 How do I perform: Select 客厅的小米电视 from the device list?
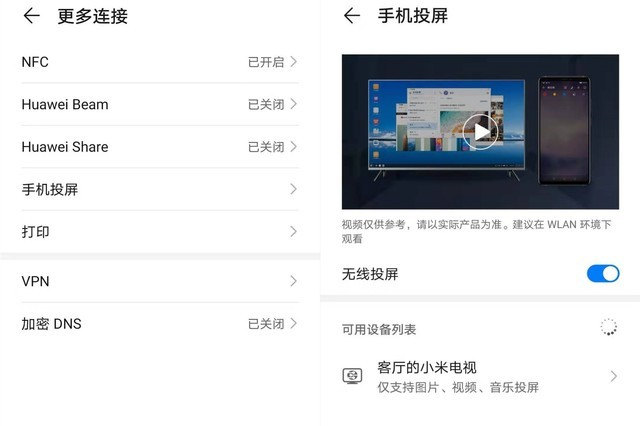(480, 376)
